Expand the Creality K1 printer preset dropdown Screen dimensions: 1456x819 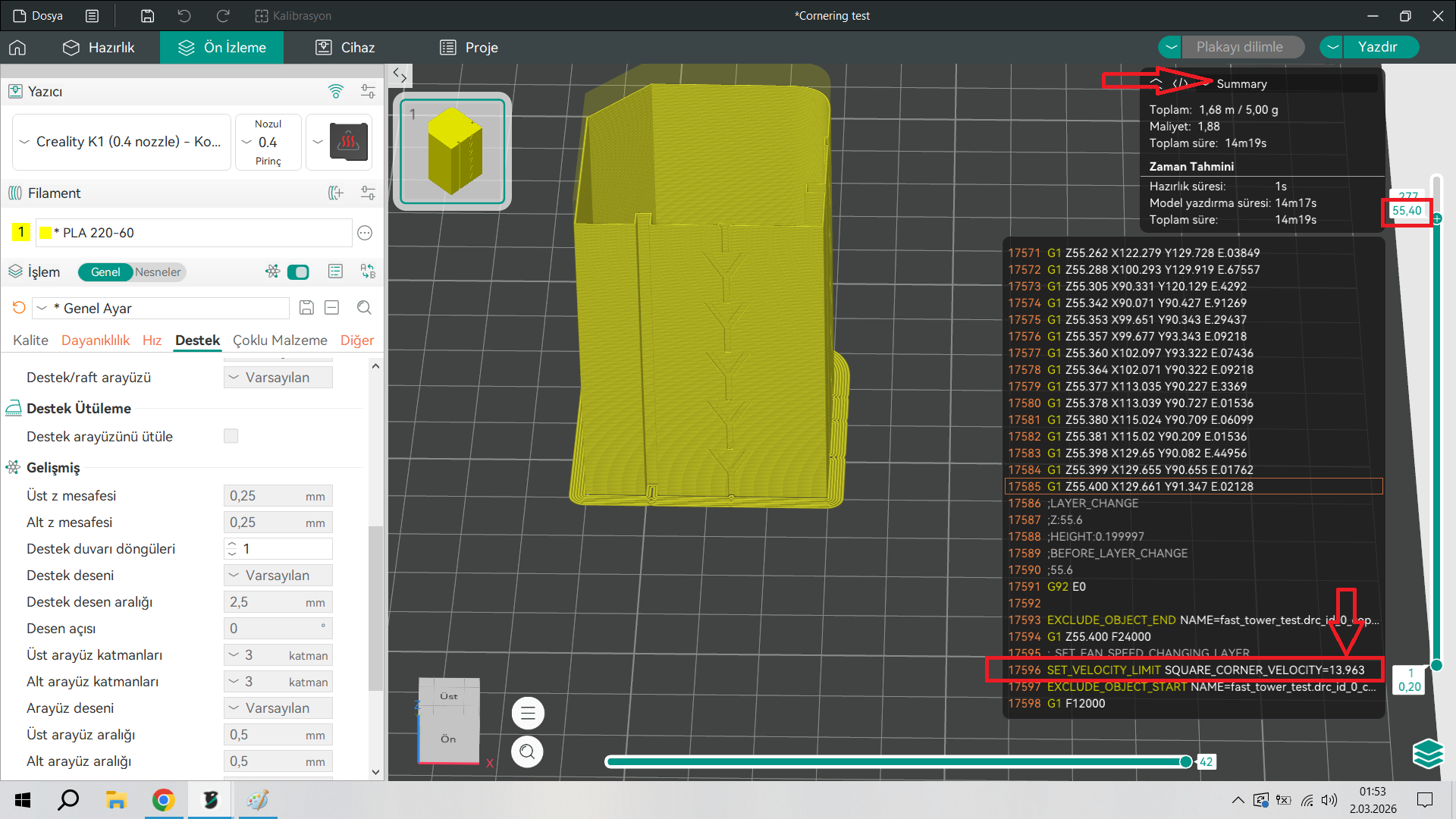point(121,142)
